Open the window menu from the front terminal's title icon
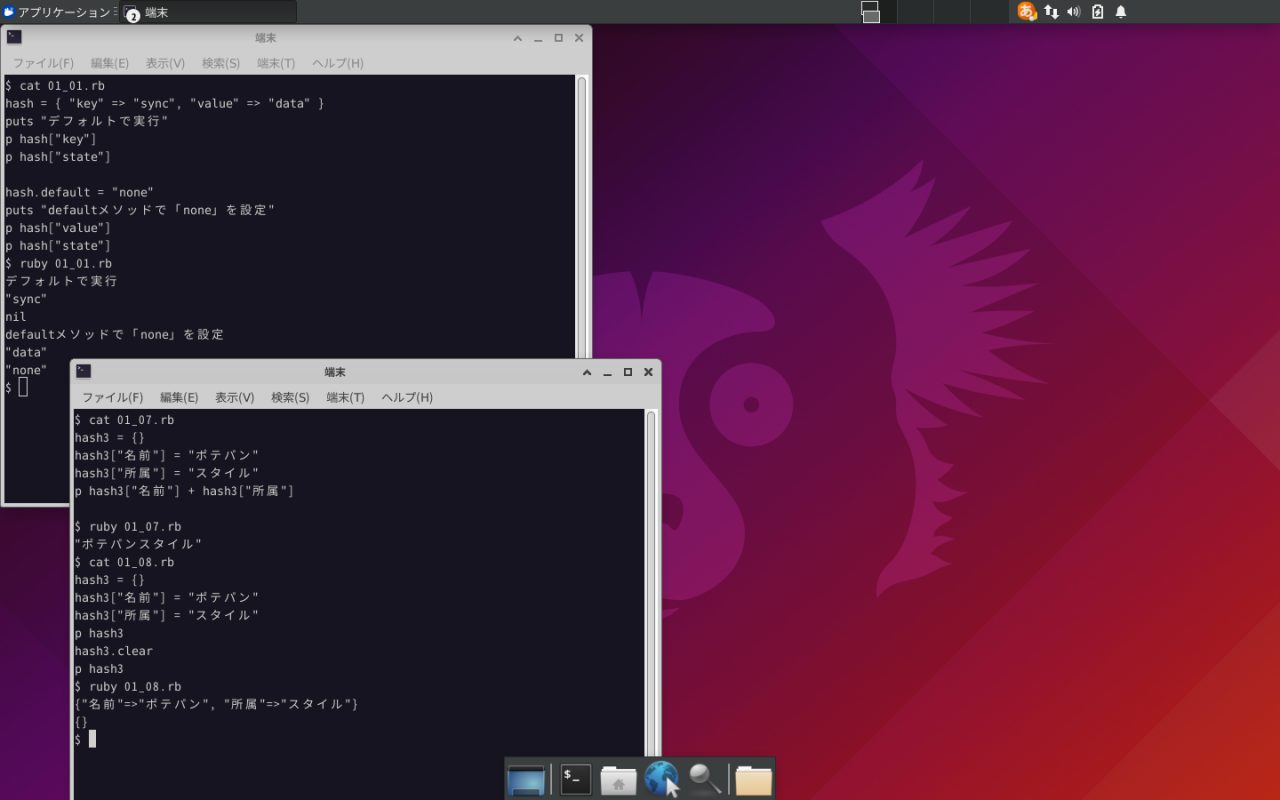Viewport: 1280px width, 800px height. coord(84,371)
